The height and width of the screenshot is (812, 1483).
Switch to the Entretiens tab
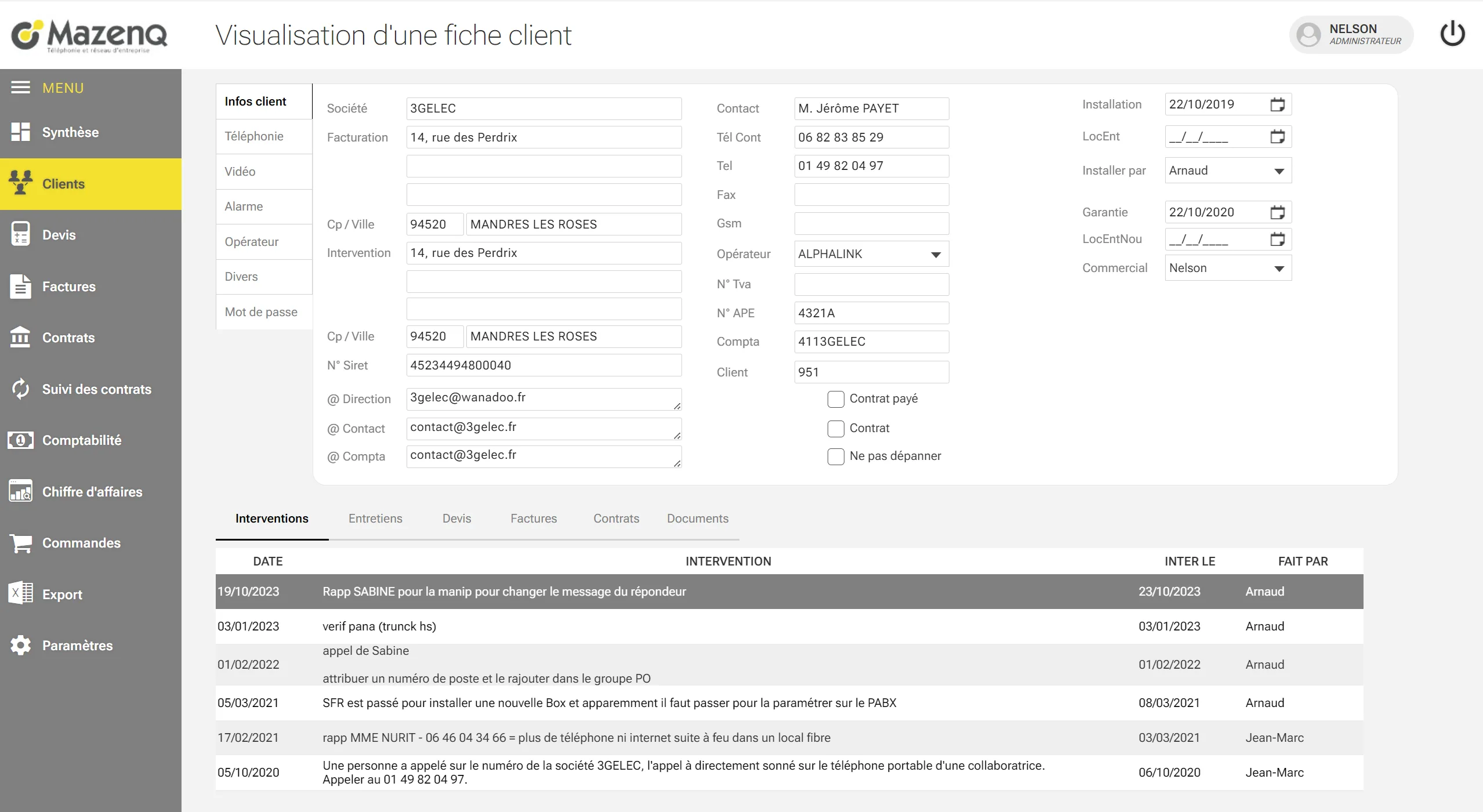(375, 519)
